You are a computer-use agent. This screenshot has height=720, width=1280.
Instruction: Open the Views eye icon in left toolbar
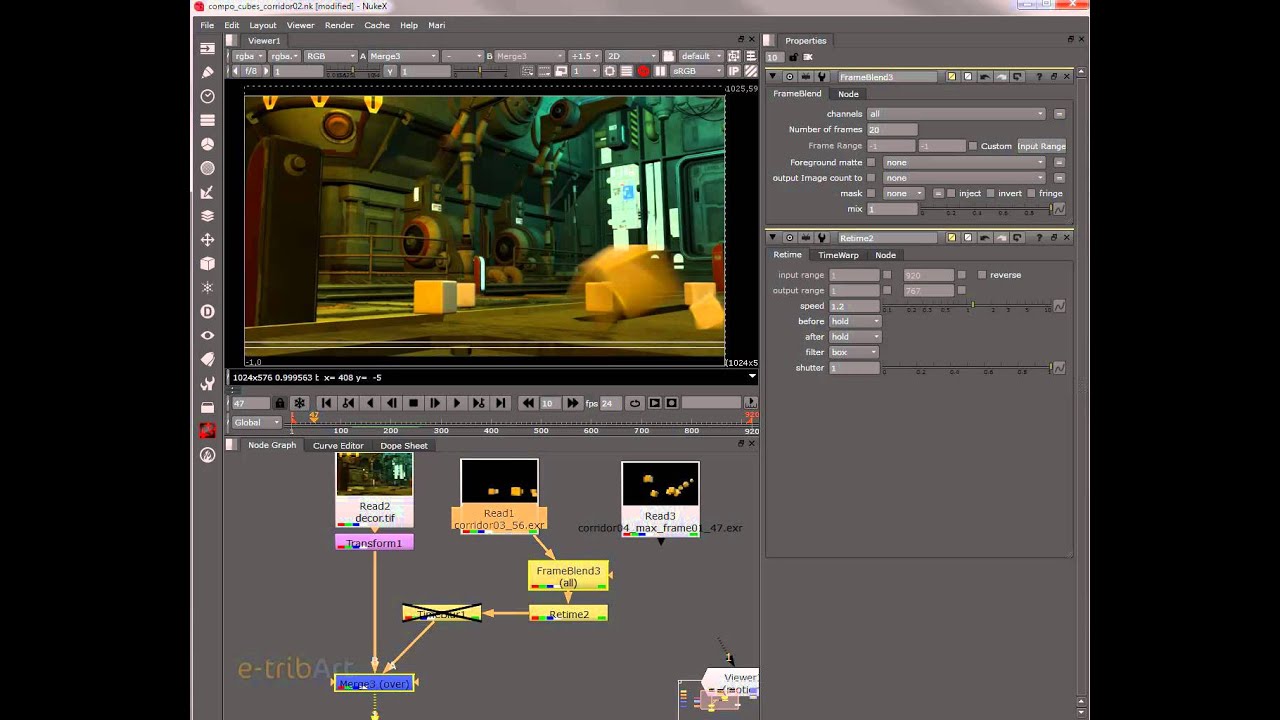pos(207,335)
